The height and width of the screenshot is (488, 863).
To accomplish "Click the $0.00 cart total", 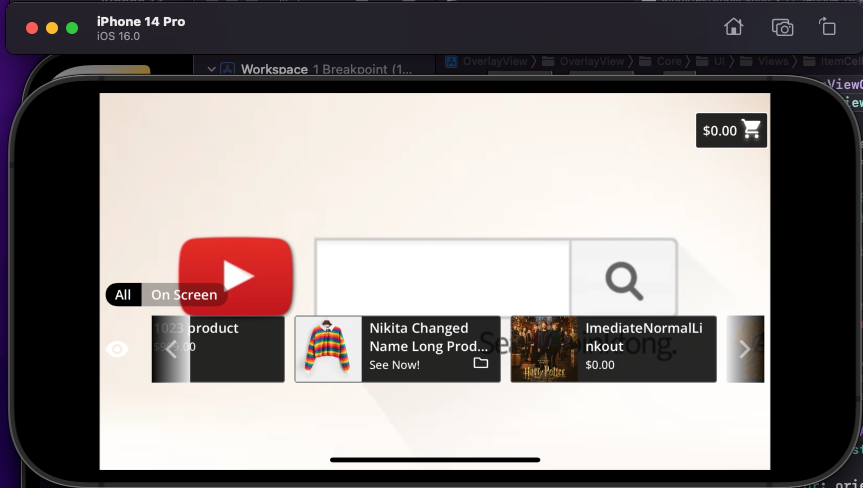I will (x=719, y=131).
